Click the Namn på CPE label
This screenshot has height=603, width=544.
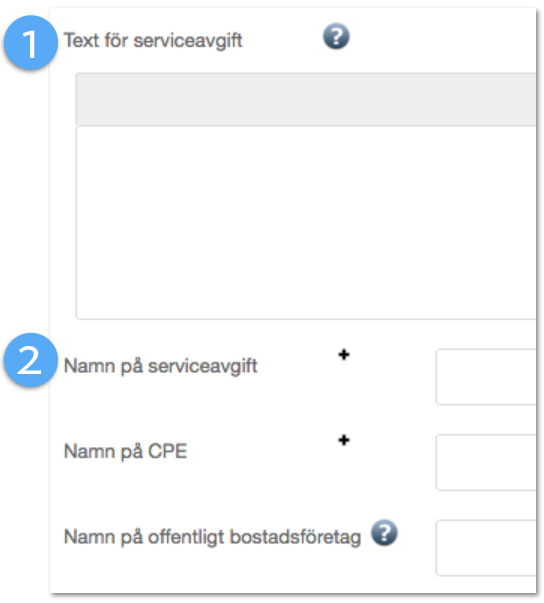[x=125, y=451]
